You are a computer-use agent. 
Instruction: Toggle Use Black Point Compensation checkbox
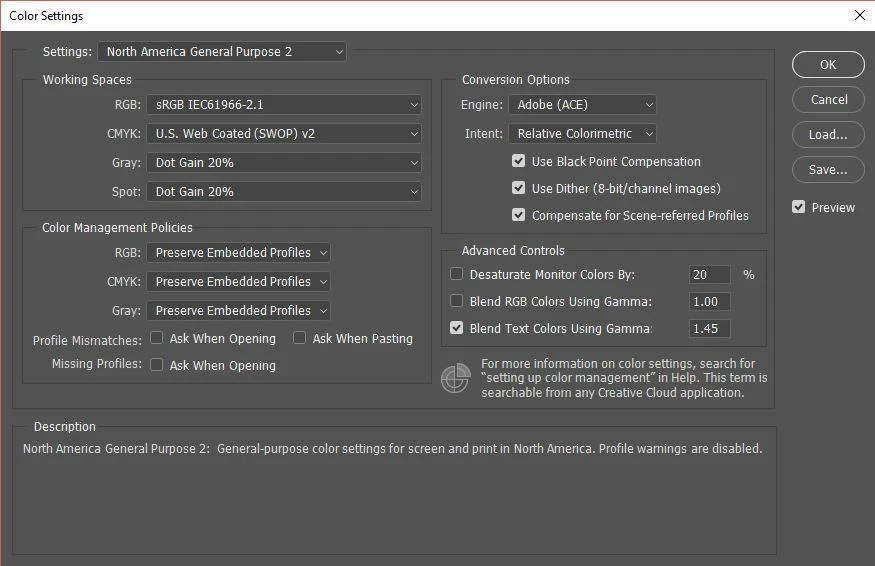click(518, 161)
